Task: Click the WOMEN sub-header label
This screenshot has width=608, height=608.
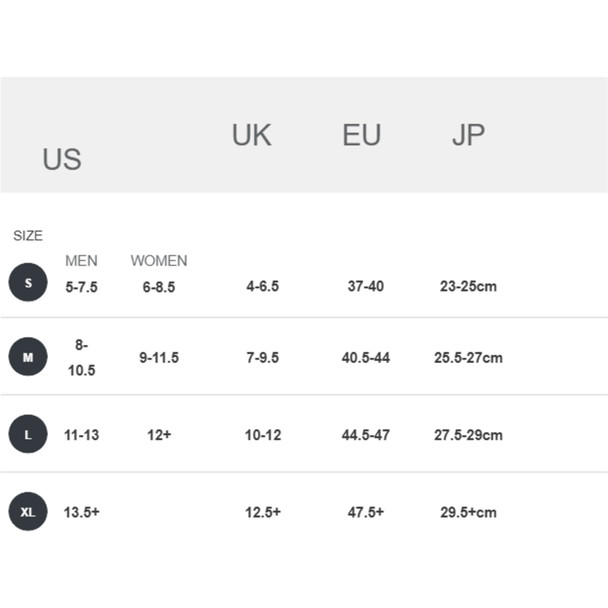Action: (x=159, y=261)
